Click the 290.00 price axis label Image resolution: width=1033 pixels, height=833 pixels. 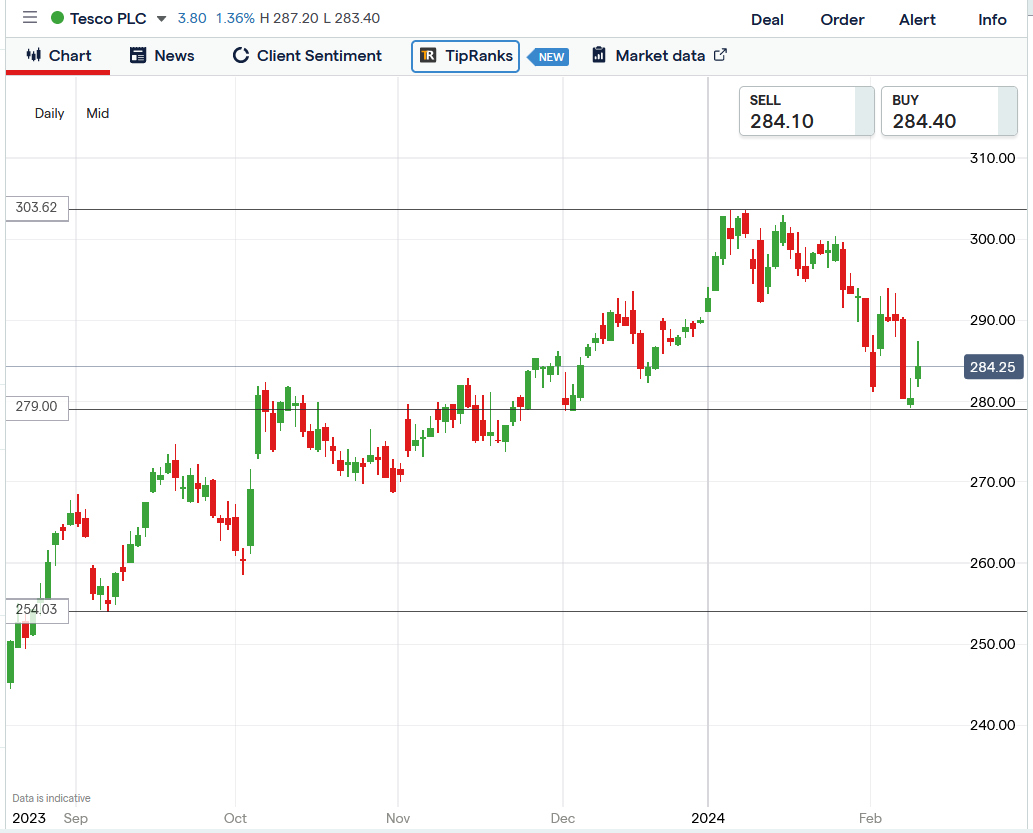(x=992, y=320)
